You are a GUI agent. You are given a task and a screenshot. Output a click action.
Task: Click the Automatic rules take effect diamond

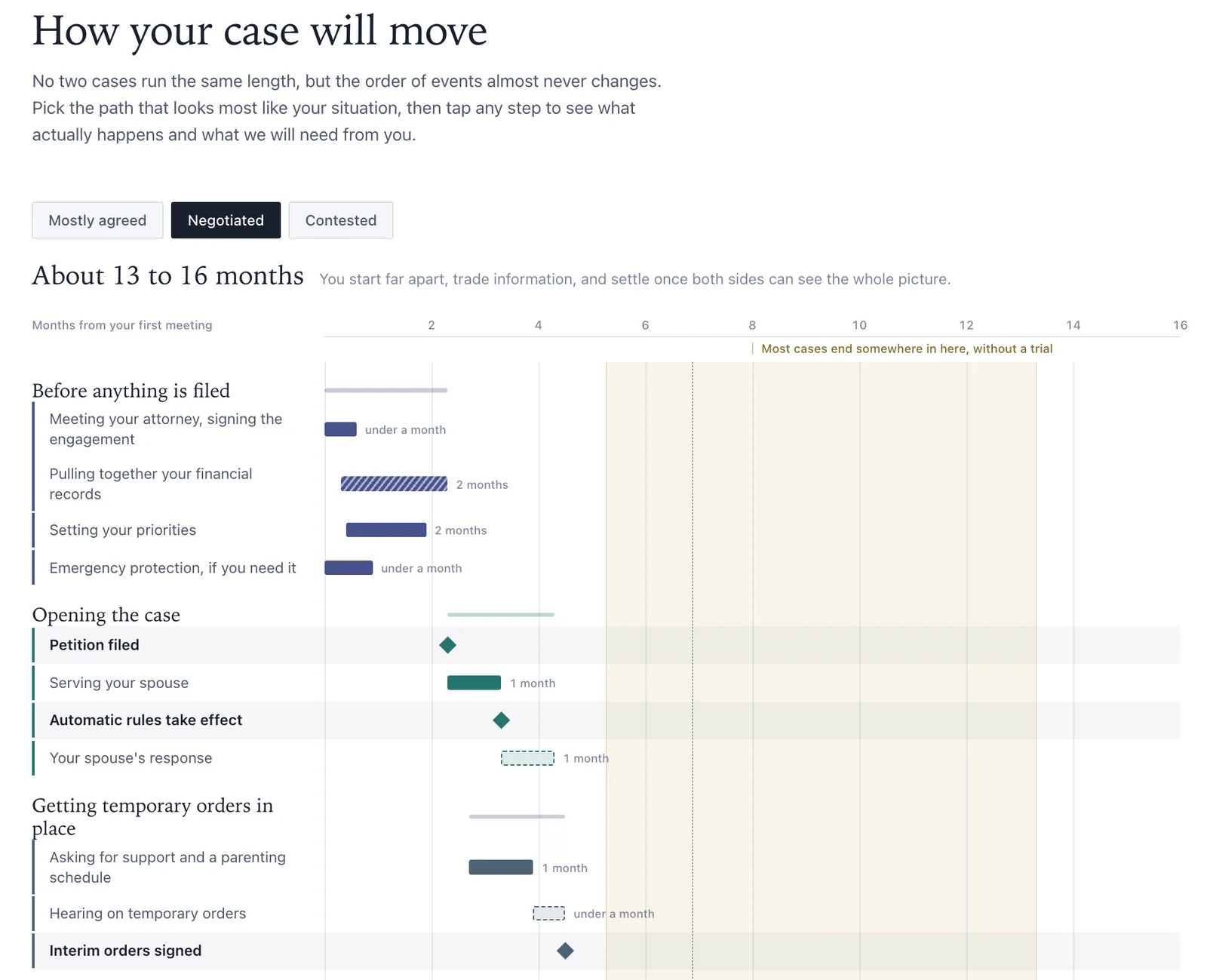[x=501, y=720]
